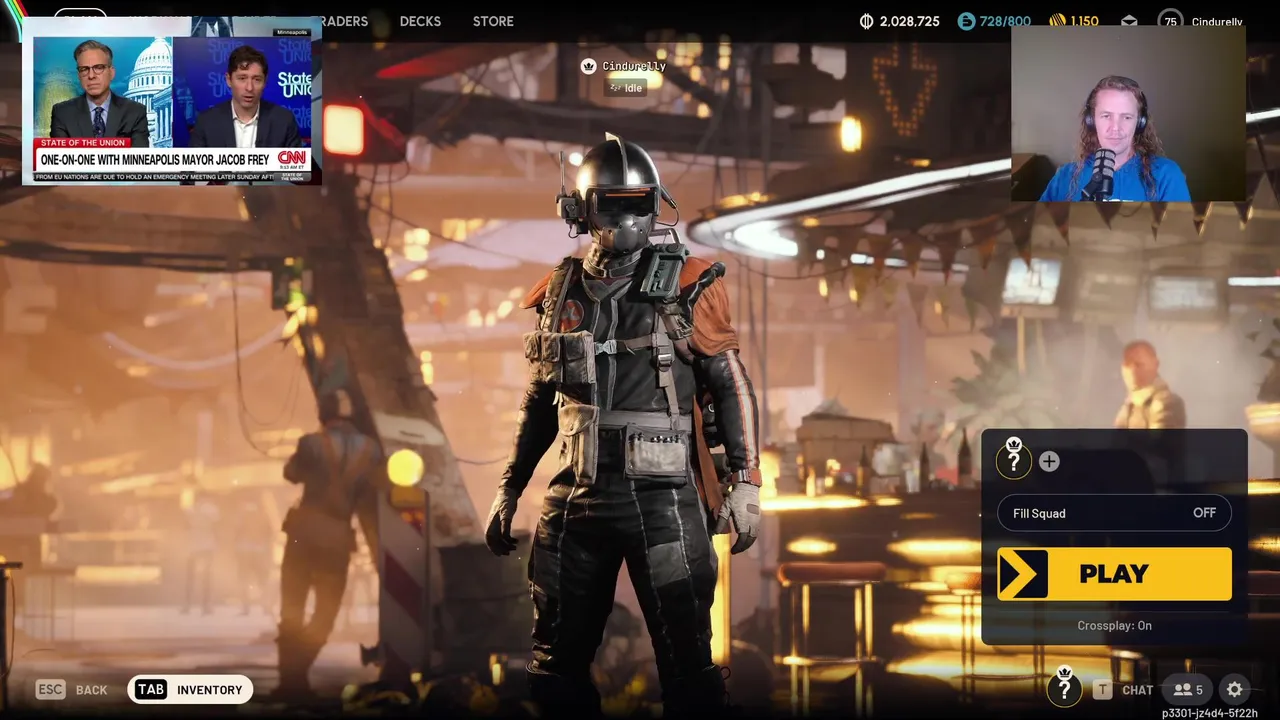Click the Idle status label
Viewport: 1280px width, 720px height.
click(626, 88)
